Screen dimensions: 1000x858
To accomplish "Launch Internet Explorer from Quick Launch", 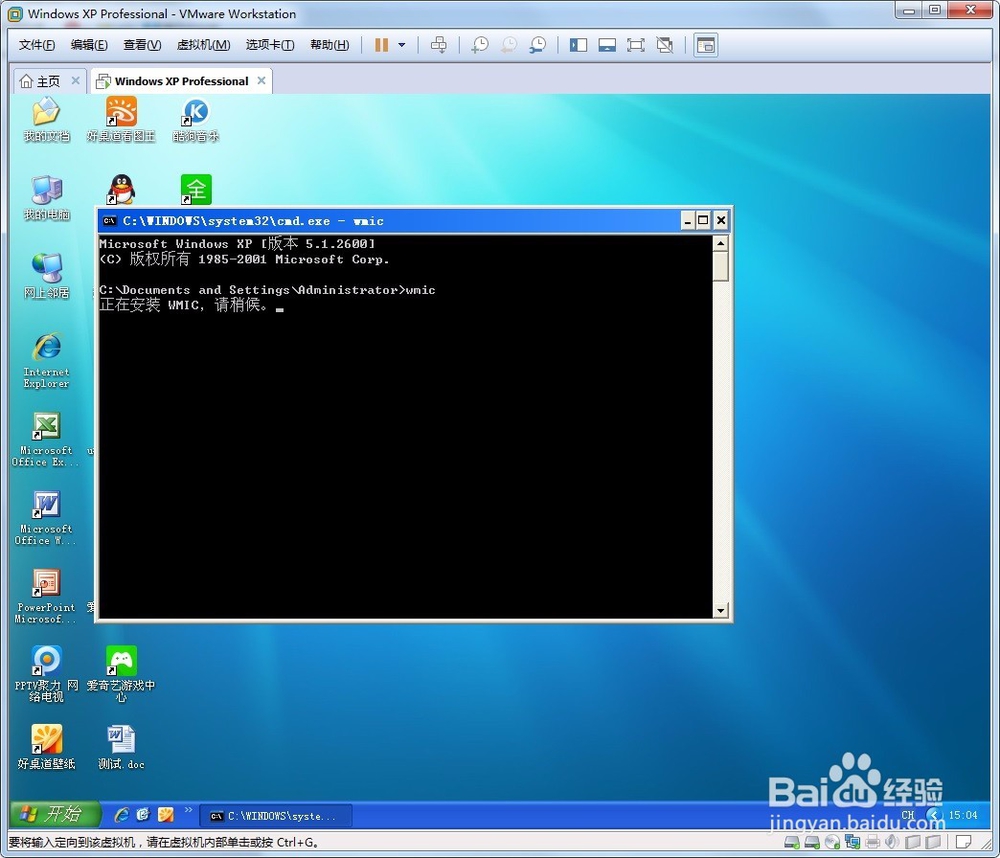I will point(121,815).
